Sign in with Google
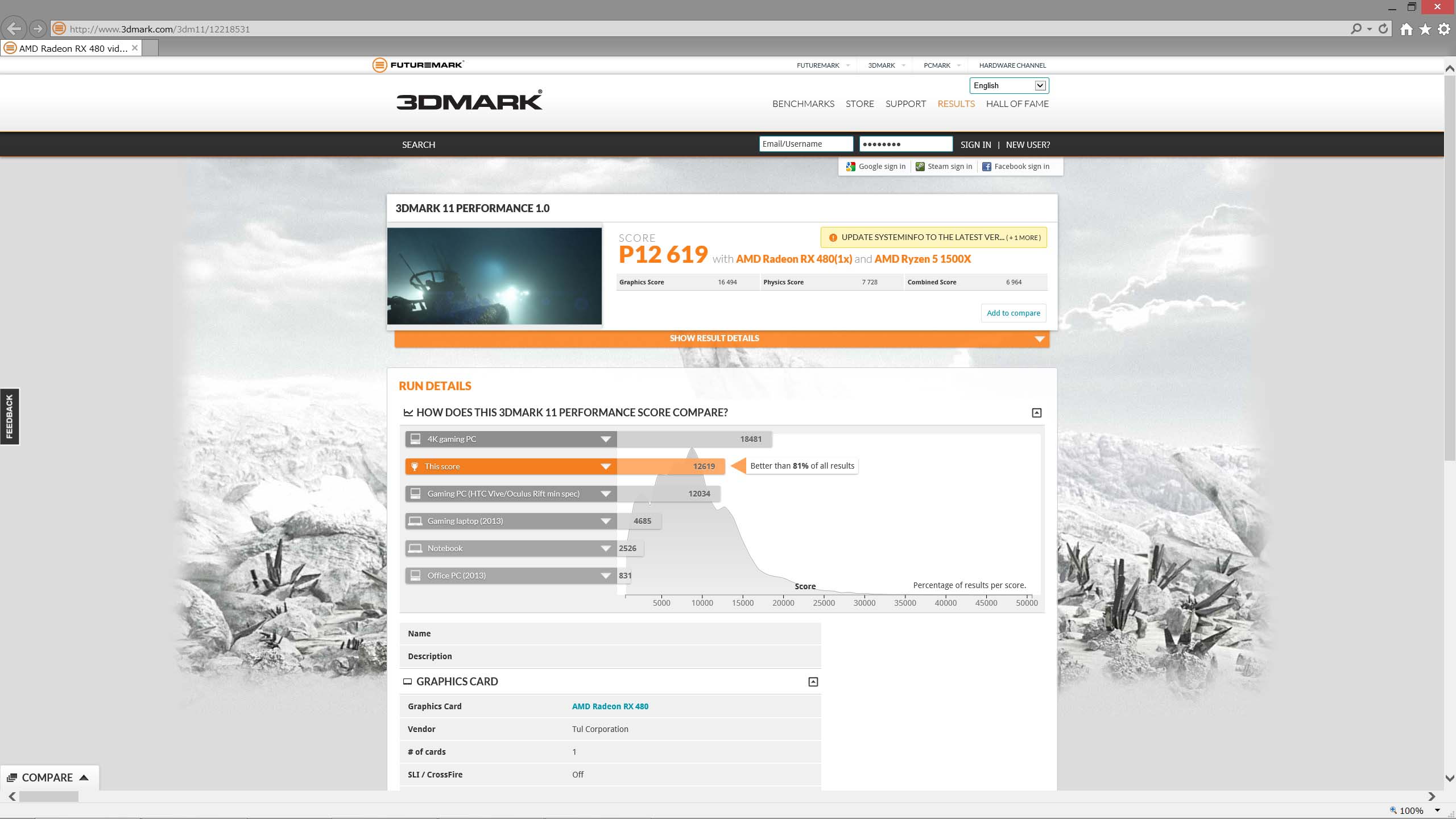Image resolution: width=1456 pixels, height=819 pixels. [875, 167]
